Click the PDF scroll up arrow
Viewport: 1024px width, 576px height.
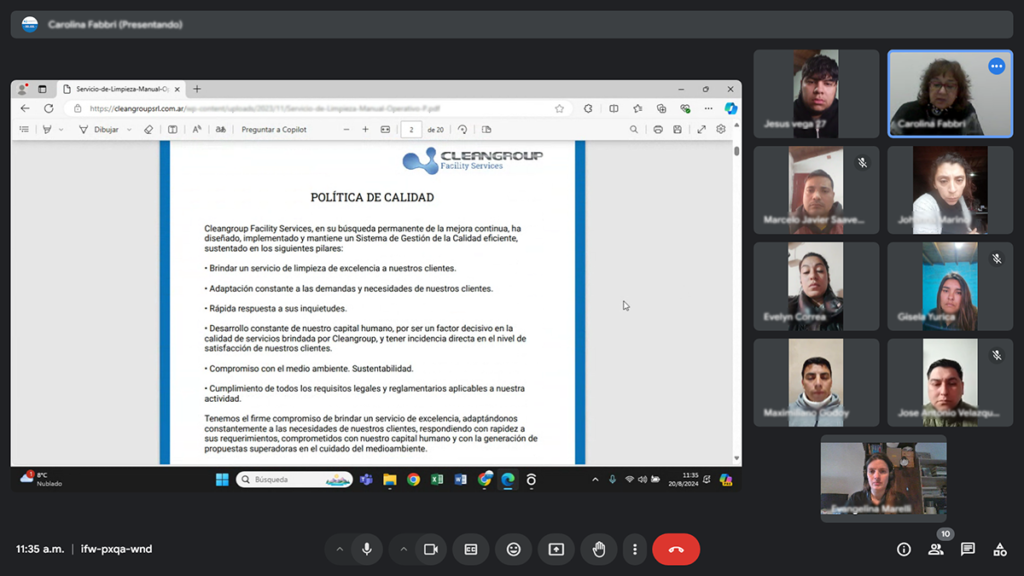click(737, 125)
